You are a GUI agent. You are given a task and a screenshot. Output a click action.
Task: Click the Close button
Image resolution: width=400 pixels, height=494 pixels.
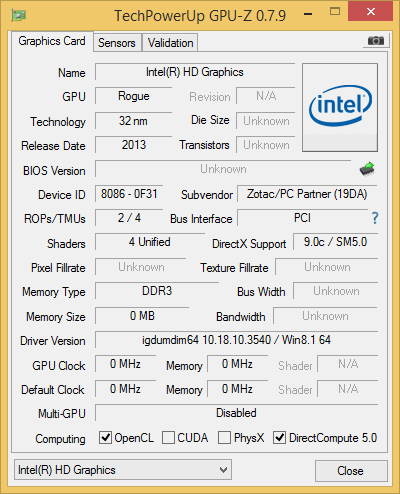pyautogui.click(x=351, y=471)
